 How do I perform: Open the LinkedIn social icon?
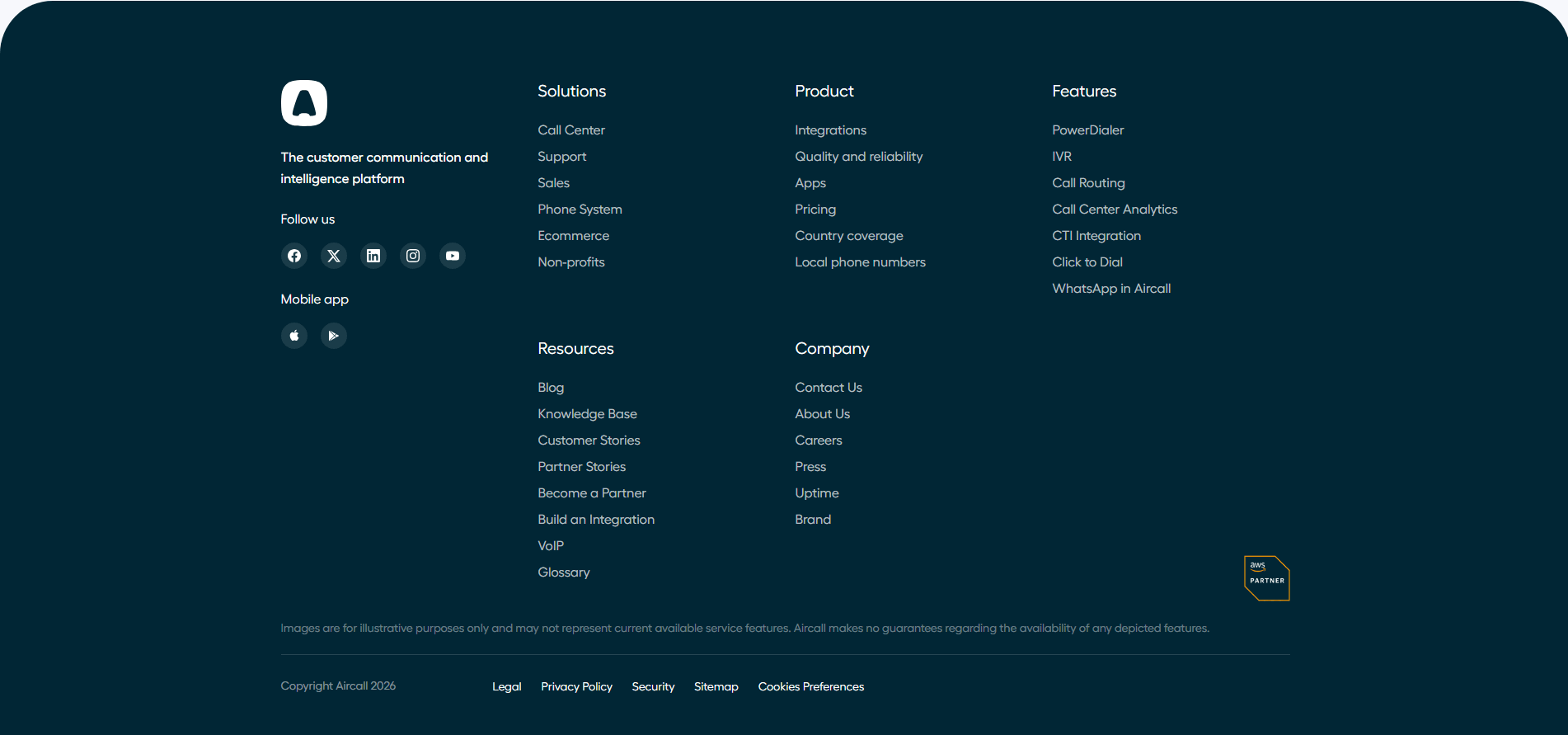point(373,256)
